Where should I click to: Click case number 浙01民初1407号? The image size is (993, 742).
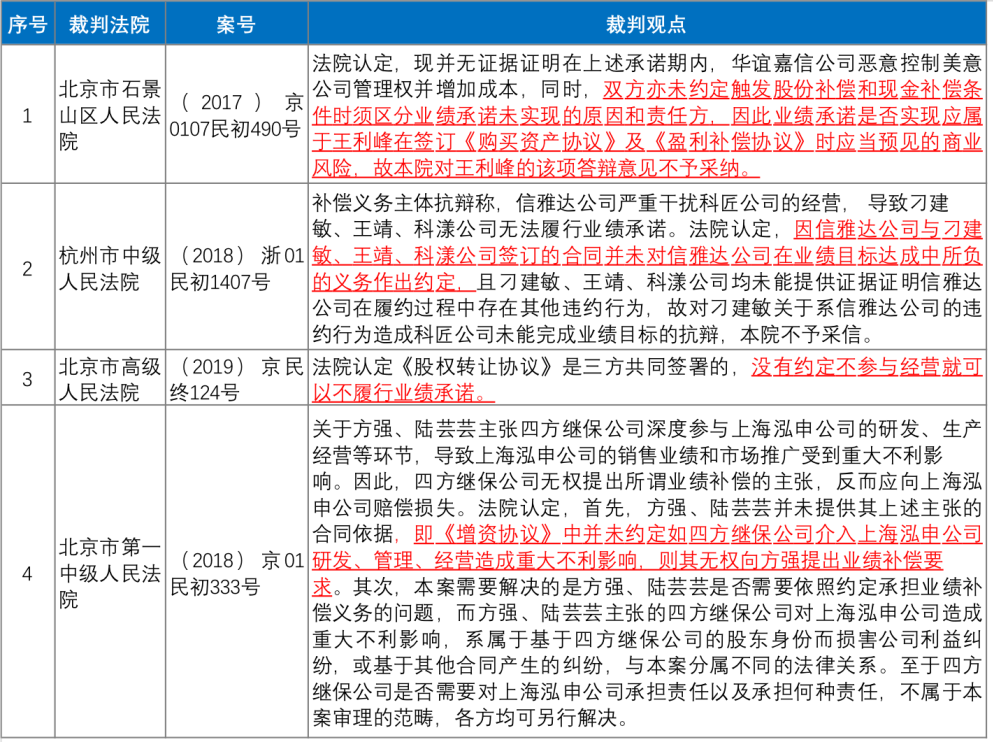236,268
